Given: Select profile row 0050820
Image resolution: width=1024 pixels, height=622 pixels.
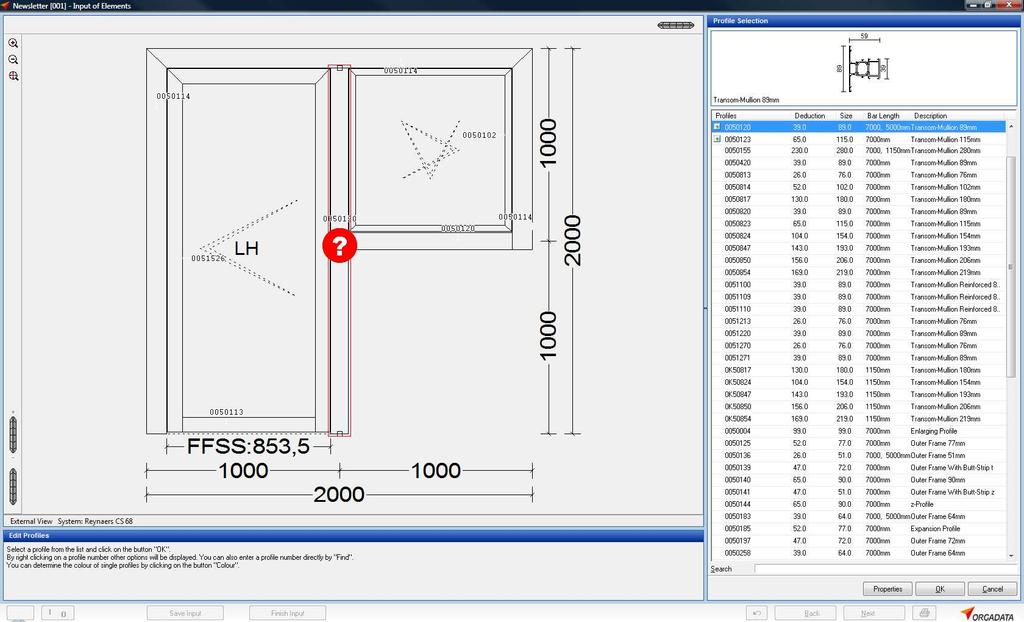Looking at the screenshot, I should (x=859, y=212).
